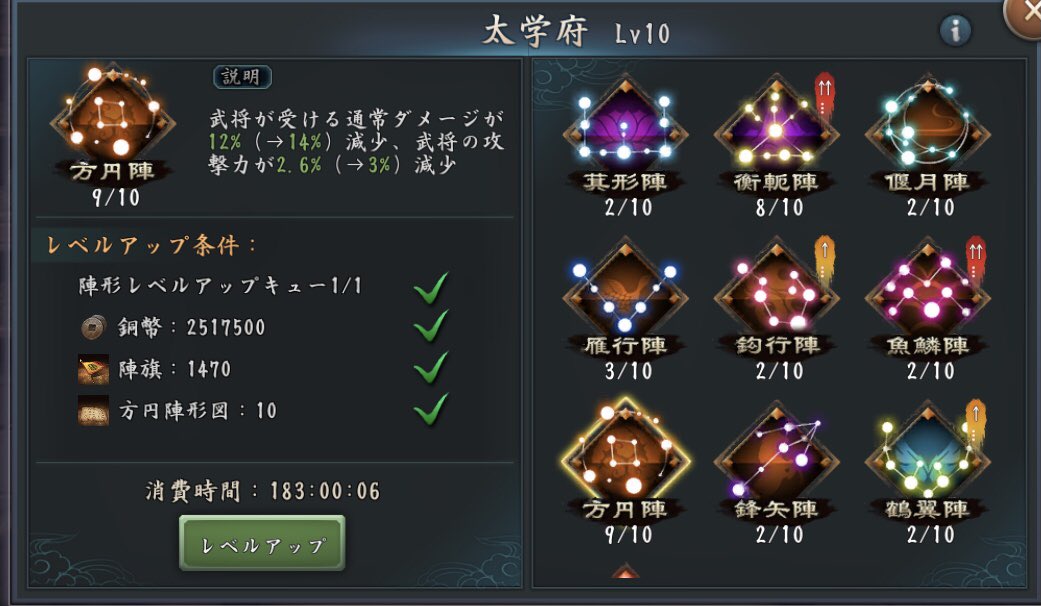Viewport: 1041px width, 606px height.
Task: Select the 鈎行陣 formation icon
Action: click(776, 296)
